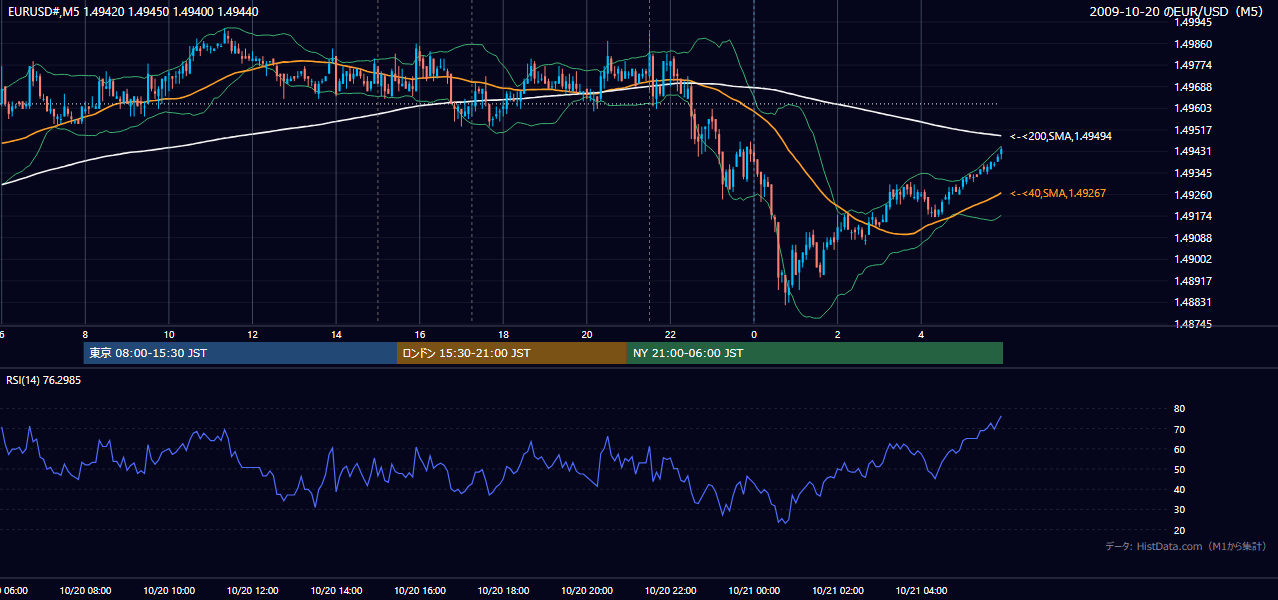The image size is (1278, 600).
Task: Click price axis label 1.48917
Action: pyautogui.click(x=1194, y=282)
